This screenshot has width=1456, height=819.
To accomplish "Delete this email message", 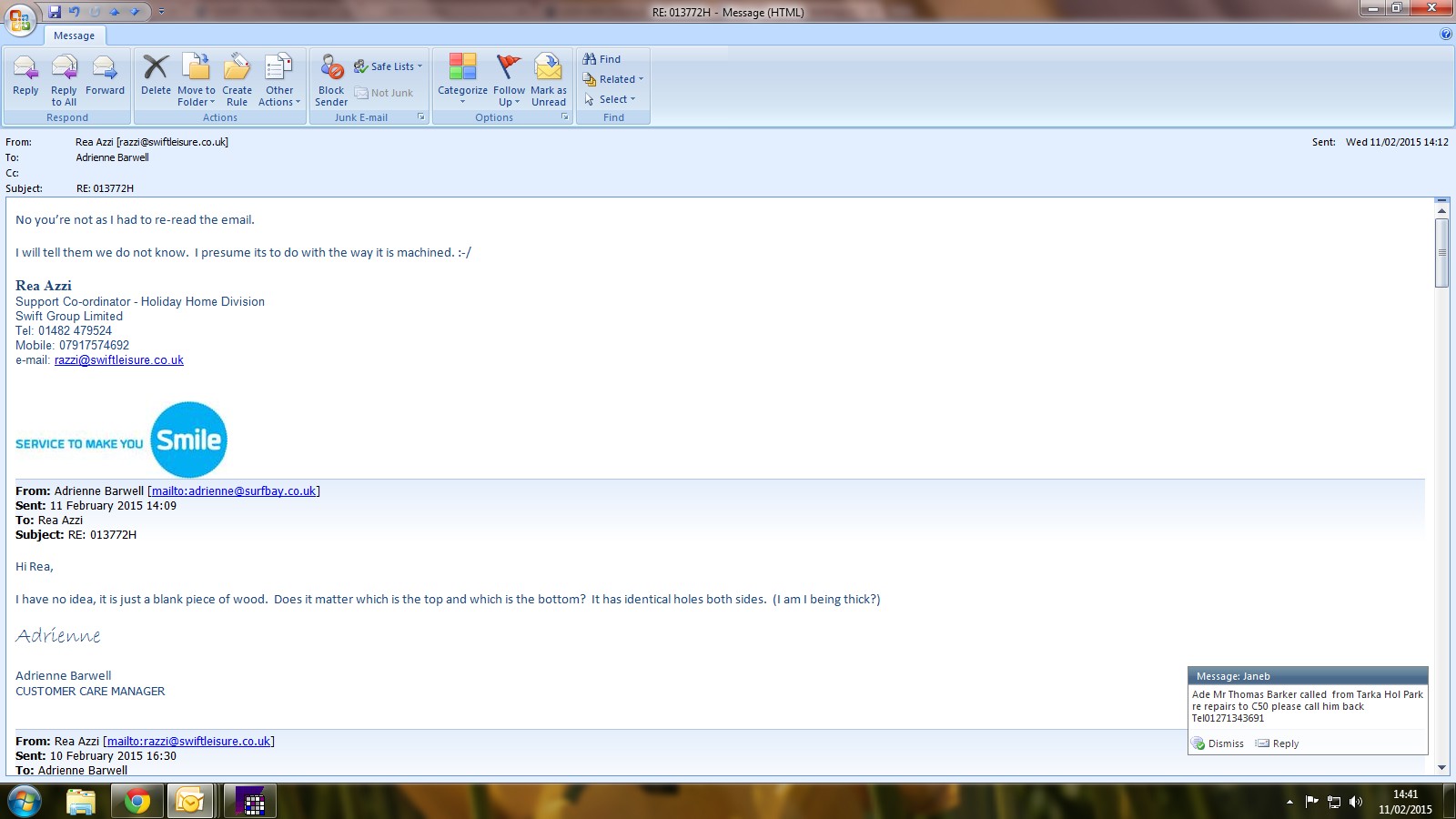I will tap(156, 75).
